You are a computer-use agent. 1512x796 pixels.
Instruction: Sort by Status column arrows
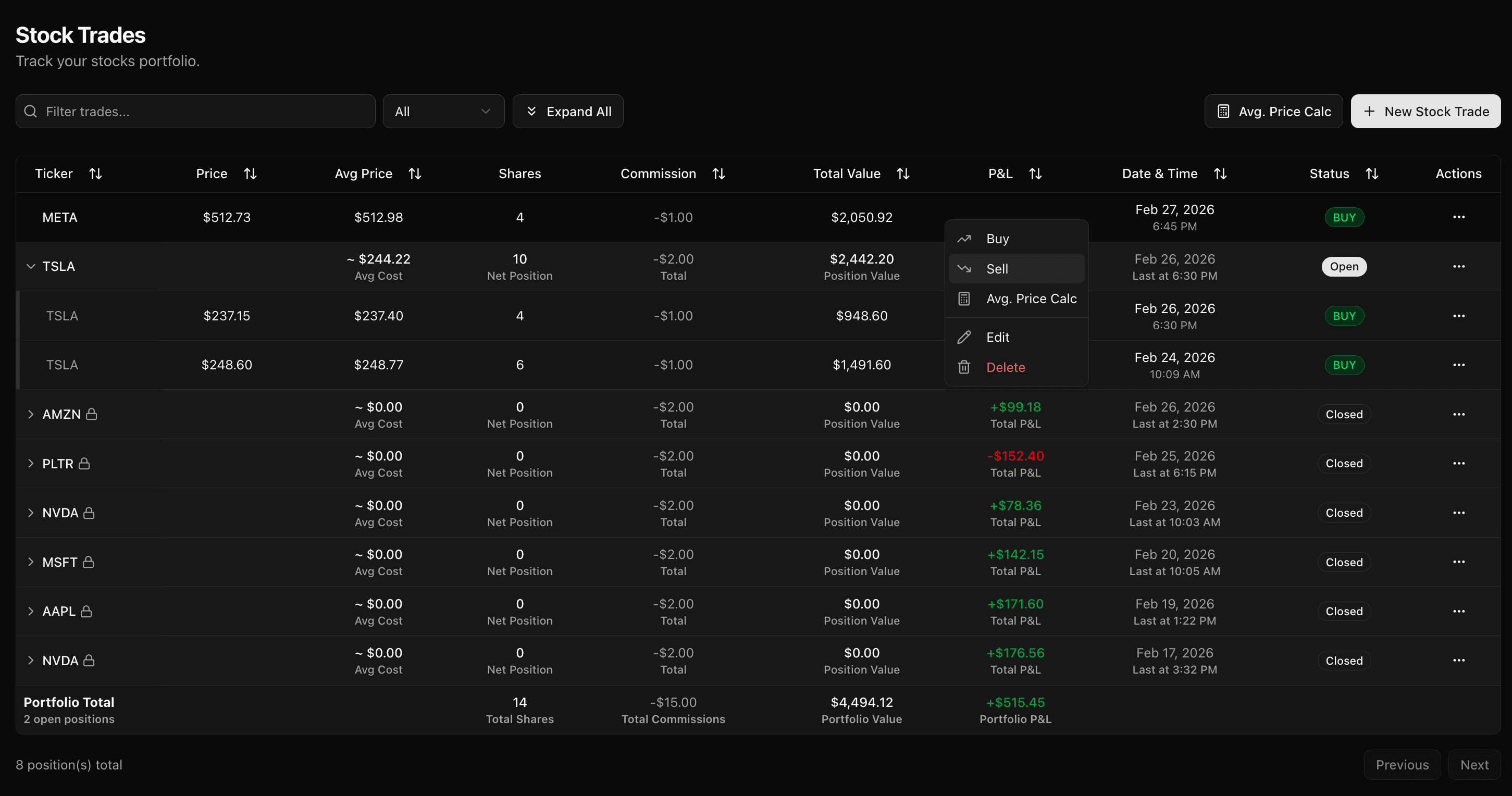click(1372, 174)
